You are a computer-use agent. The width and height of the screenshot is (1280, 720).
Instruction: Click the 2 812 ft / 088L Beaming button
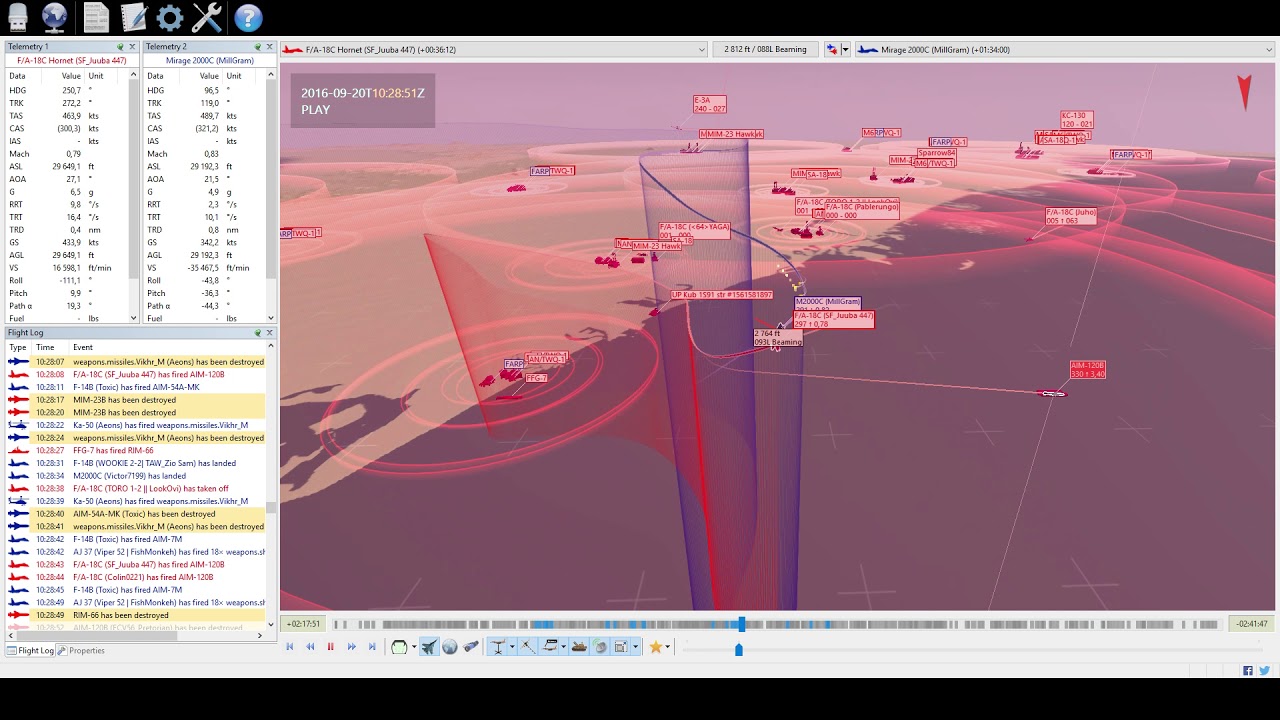(x=765, y=49)
